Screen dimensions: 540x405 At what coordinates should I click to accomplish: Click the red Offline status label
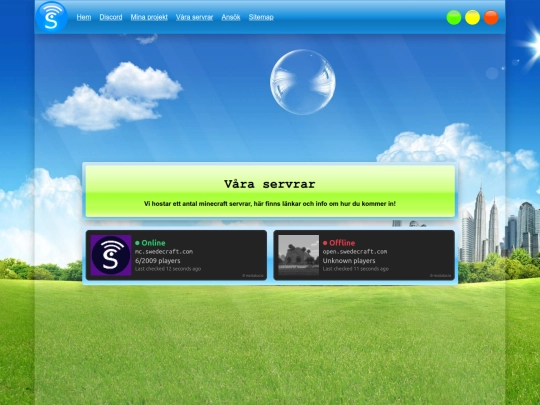tap(339, 243)
